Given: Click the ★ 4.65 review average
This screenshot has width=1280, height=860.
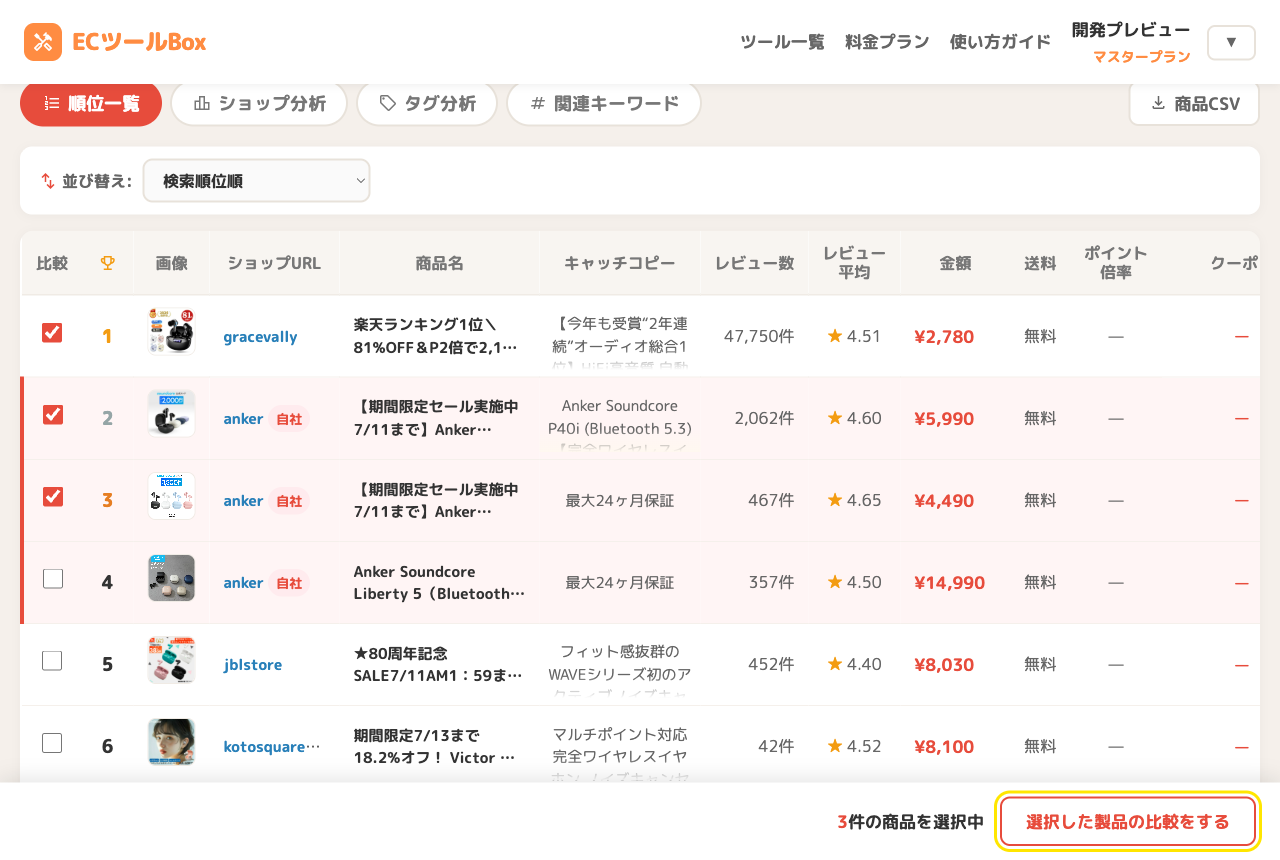Looking at the screenshot, I should pos(854,501).
